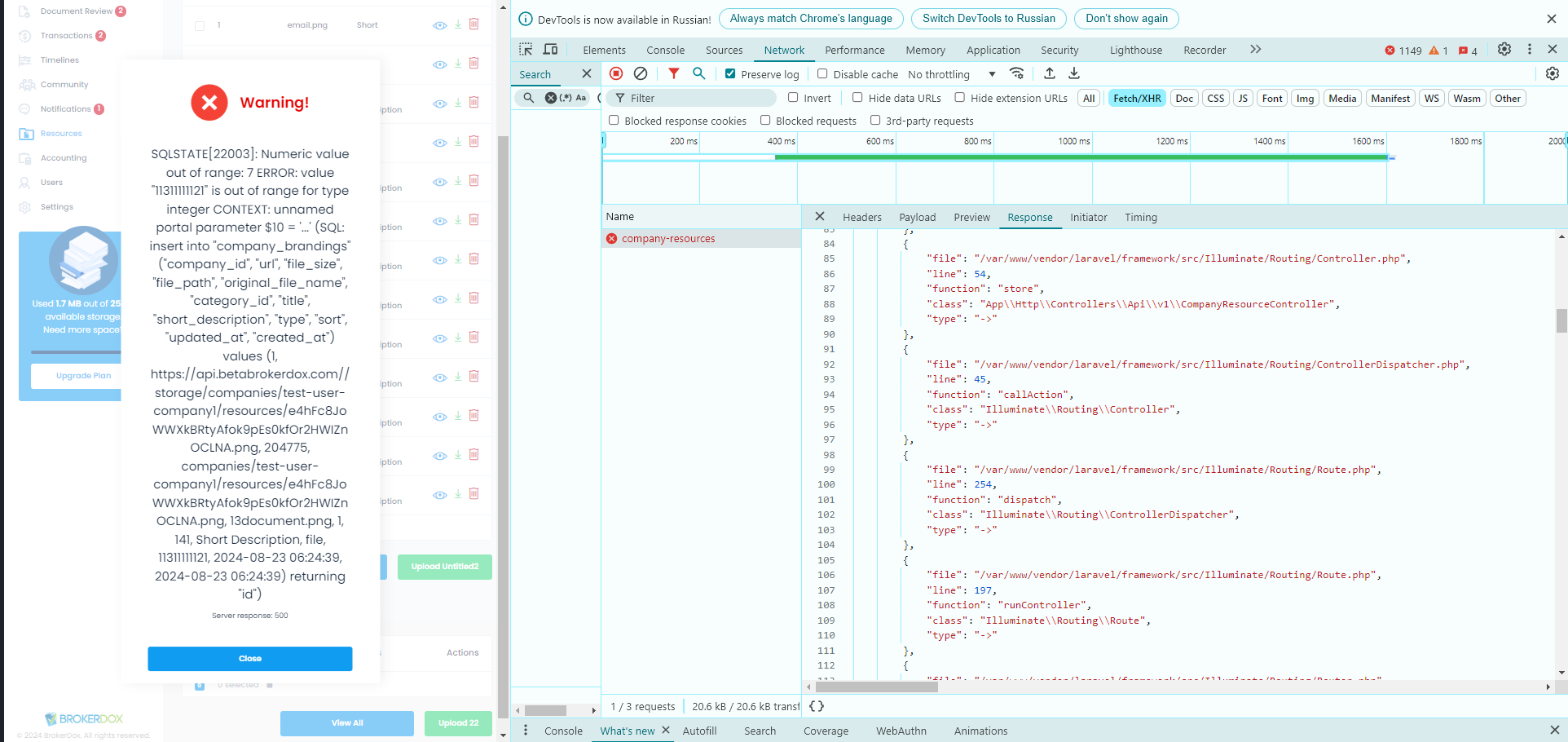Switch to the Elements panel tab
The height and width of the screenshot is (742, 1568).
coord(604,51)
